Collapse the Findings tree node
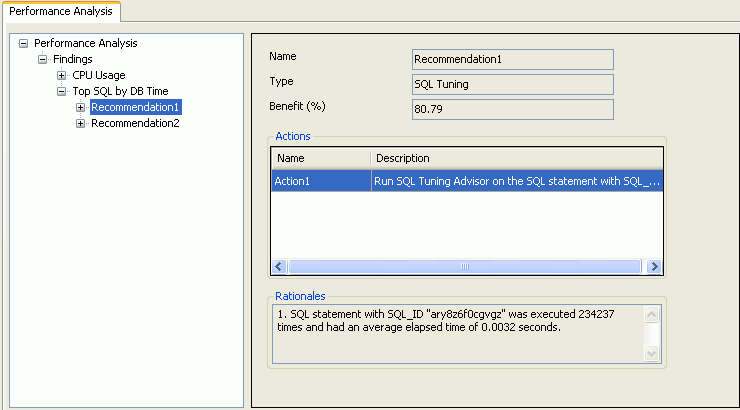 coord(42,59)
